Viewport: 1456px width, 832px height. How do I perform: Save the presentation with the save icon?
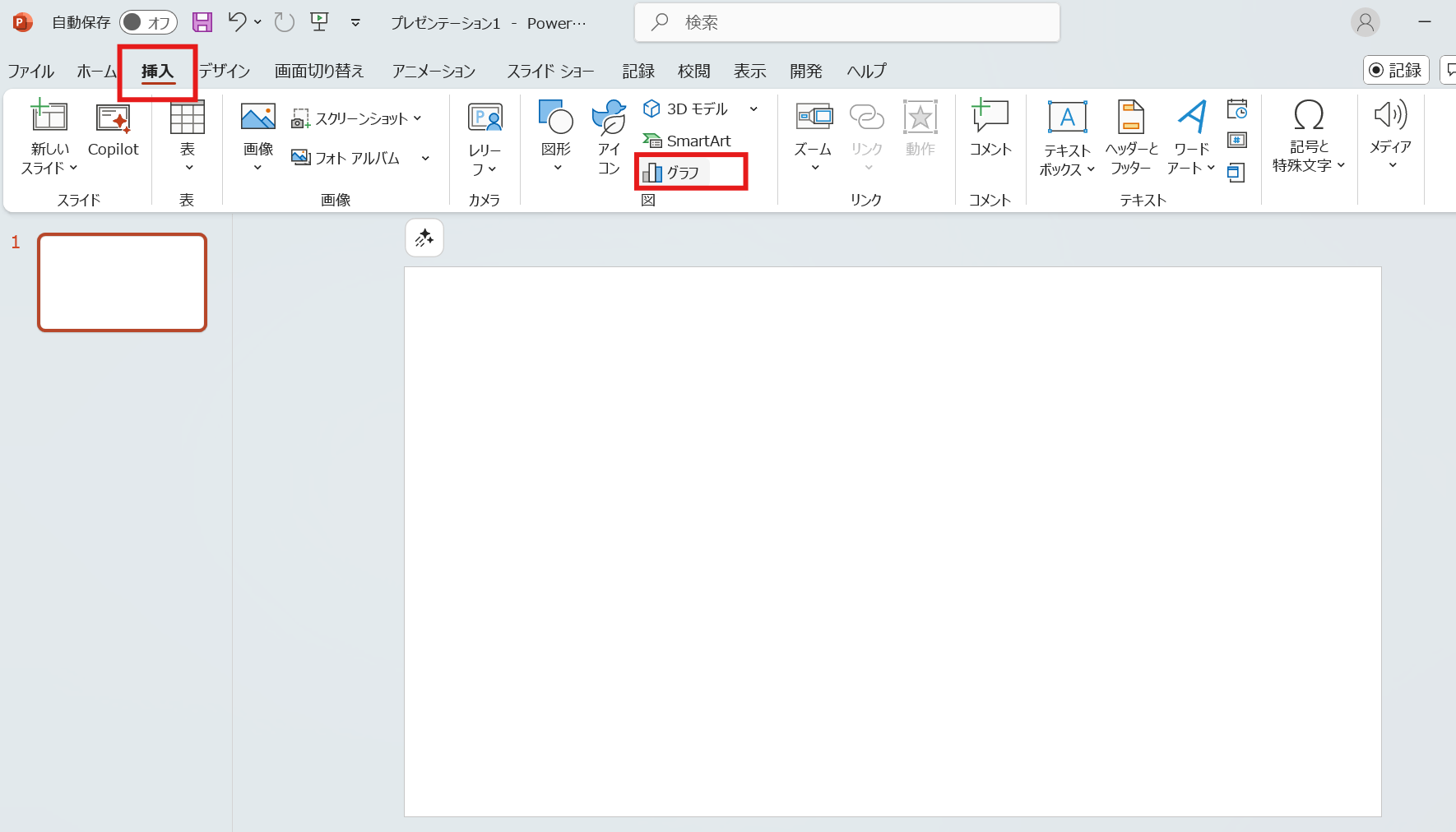tap(202, 22)
